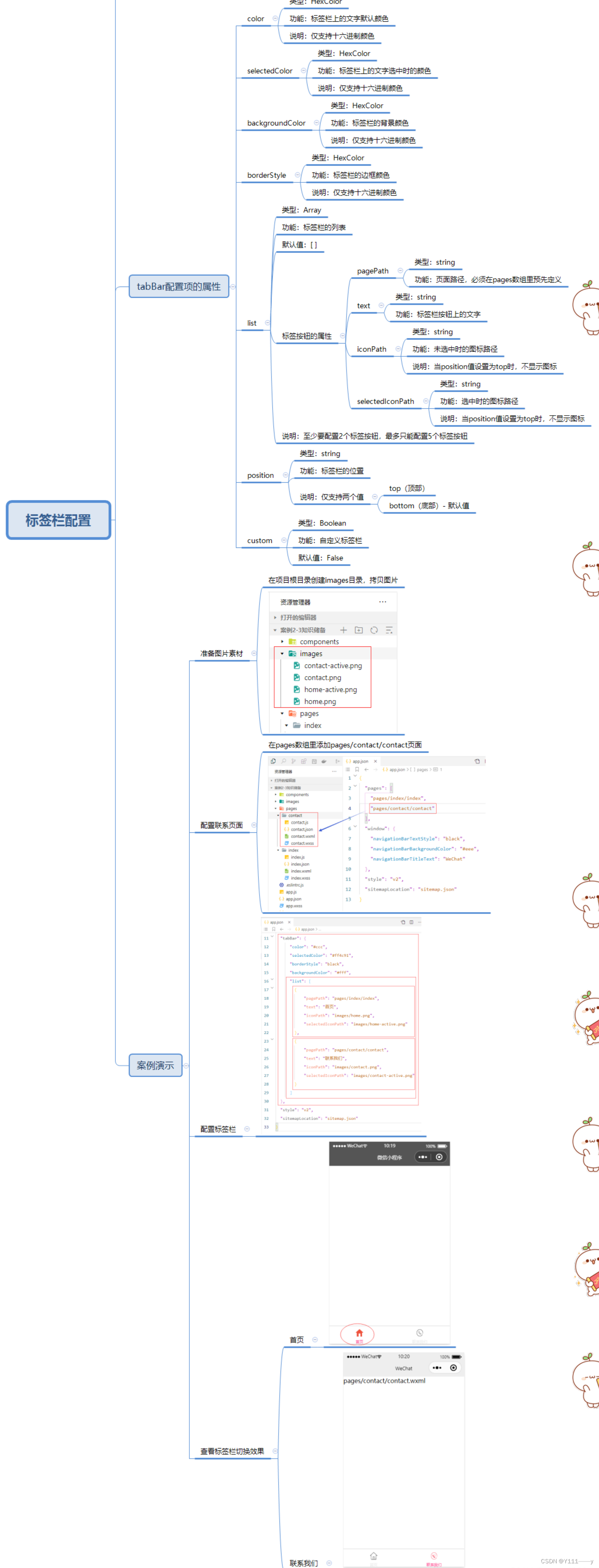The image size is (599, 1568).
Task: Collapse the borderStyle node
Action: (x=297, y=175)
